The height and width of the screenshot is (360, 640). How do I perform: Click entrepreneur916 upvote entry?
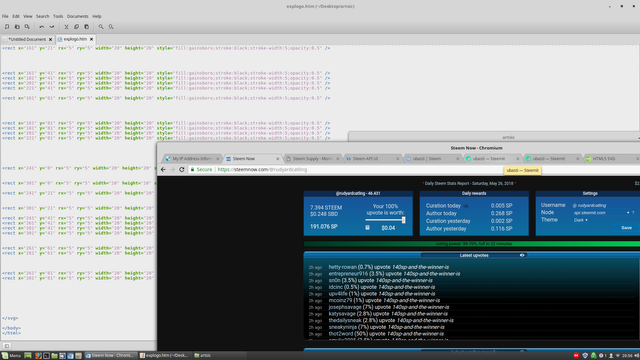tap(394, 273)
